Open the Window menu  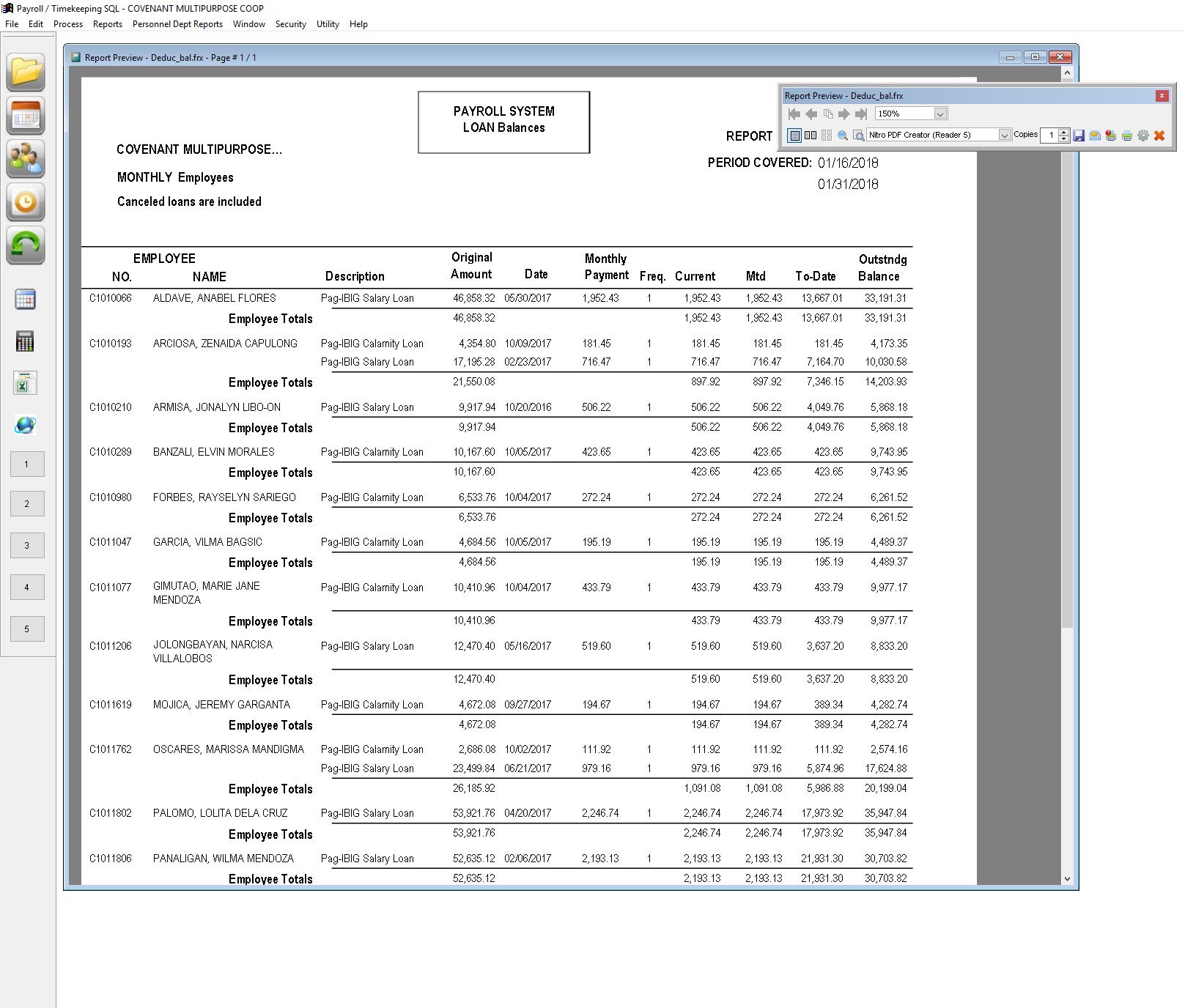click(249, 24)
